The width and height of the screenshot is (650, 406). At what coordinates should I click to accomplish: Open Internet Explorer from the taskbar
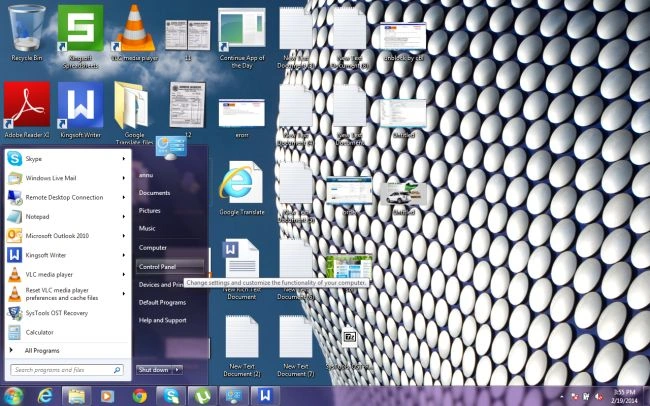(45, 396)
